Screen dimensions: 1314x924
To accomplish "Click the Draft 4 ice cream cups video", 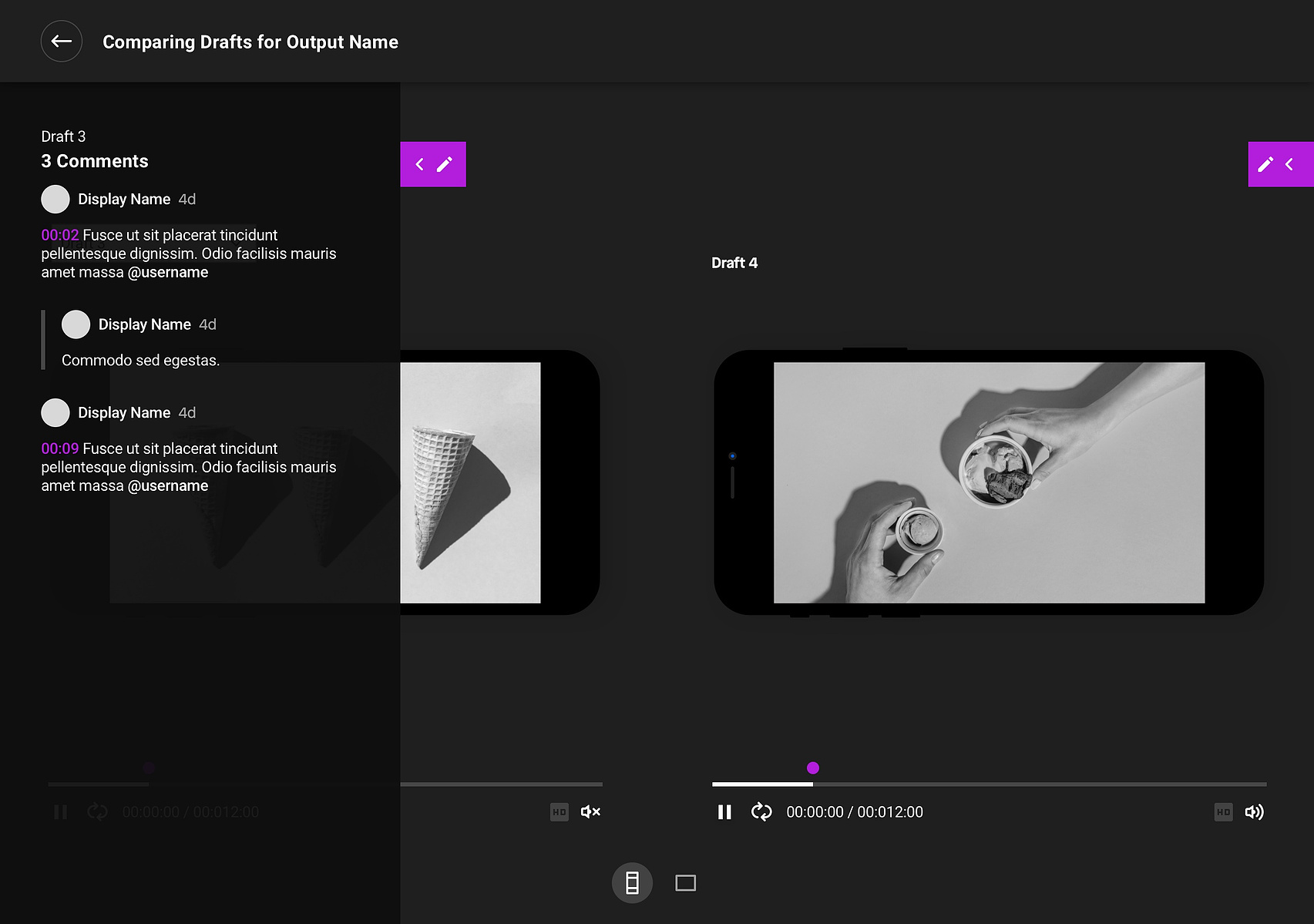I will (989, 482).
